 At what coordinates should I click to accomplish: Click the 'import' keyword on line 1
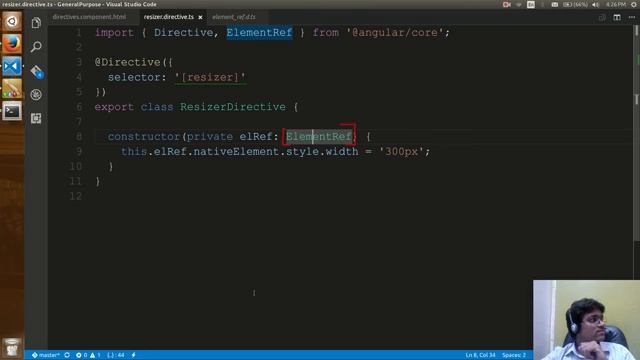[114, 33]
